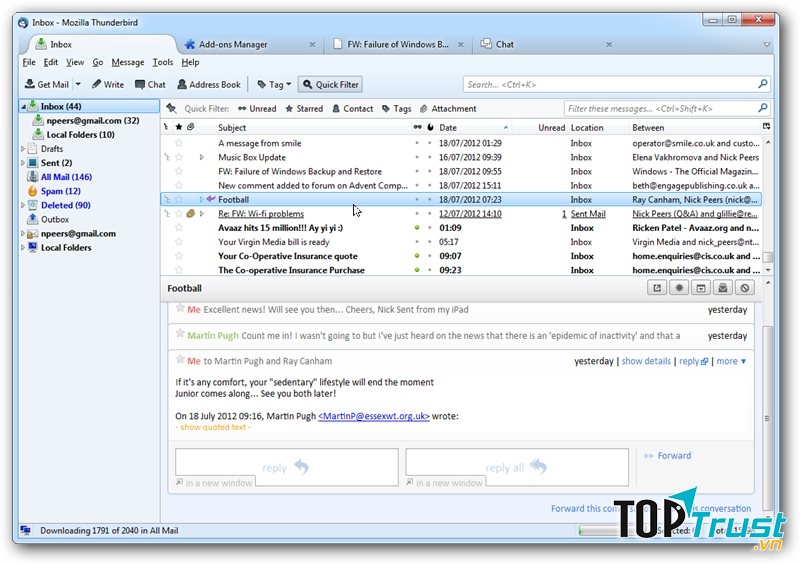Toggle the pin icon to keep filters applied

coord(171,108)
